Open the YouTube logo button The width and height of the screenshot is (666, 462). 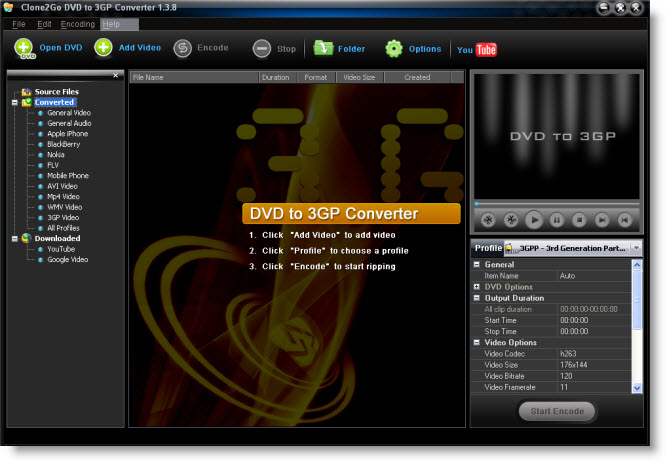[477, 50]
